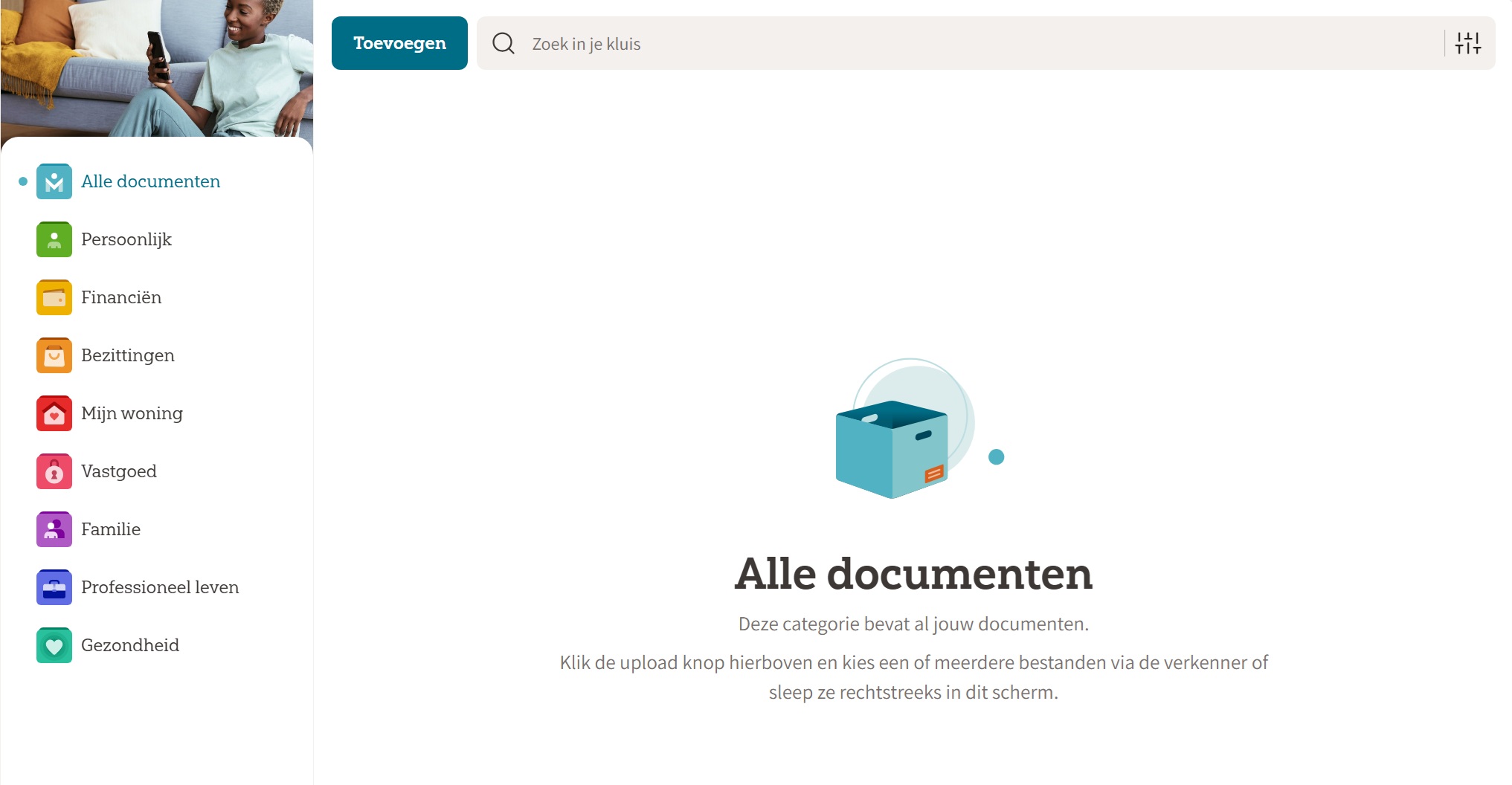This screenshot has width=1512, height=785.
Task: Click the green Gezondheid heart icon
Action: 54,645
